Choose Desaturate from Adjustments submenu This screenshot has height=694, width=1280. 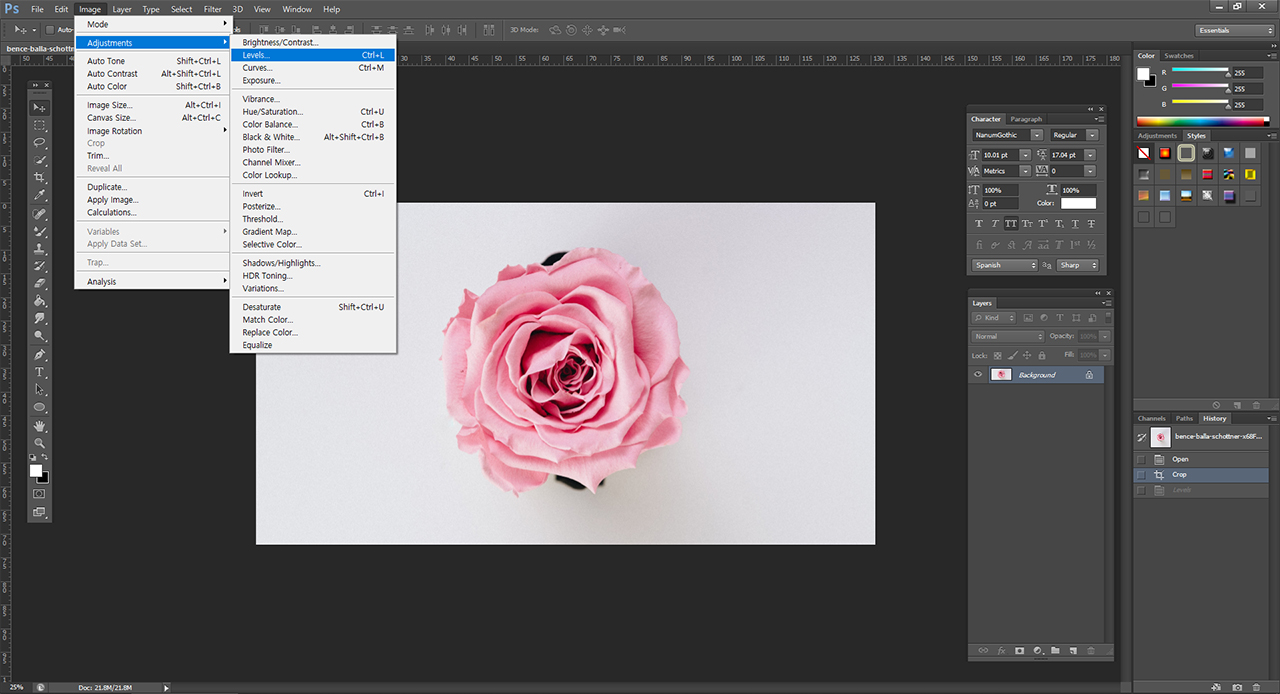[x=313, y=307]
